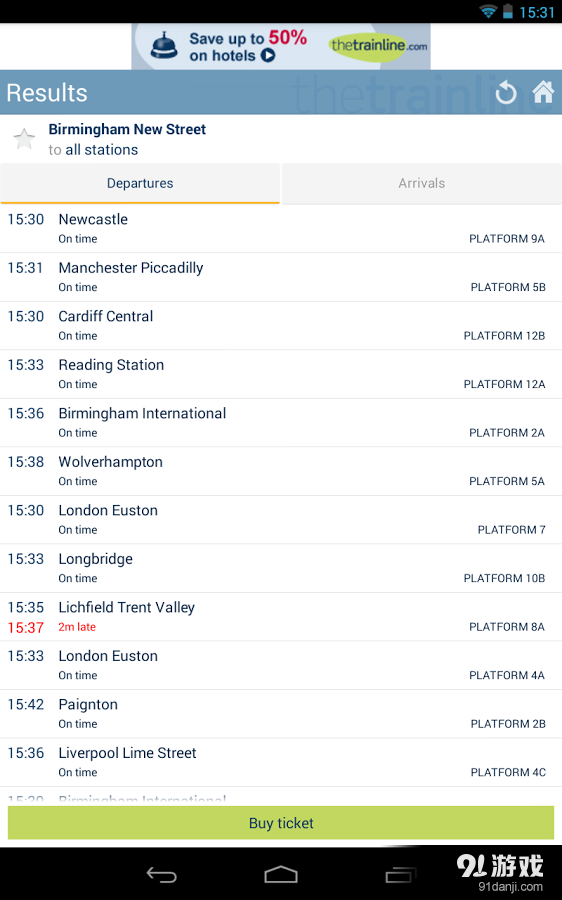
Task: Tap Birmingham New Street station heading
Action: pyautogui.click(x=127, y=129)
